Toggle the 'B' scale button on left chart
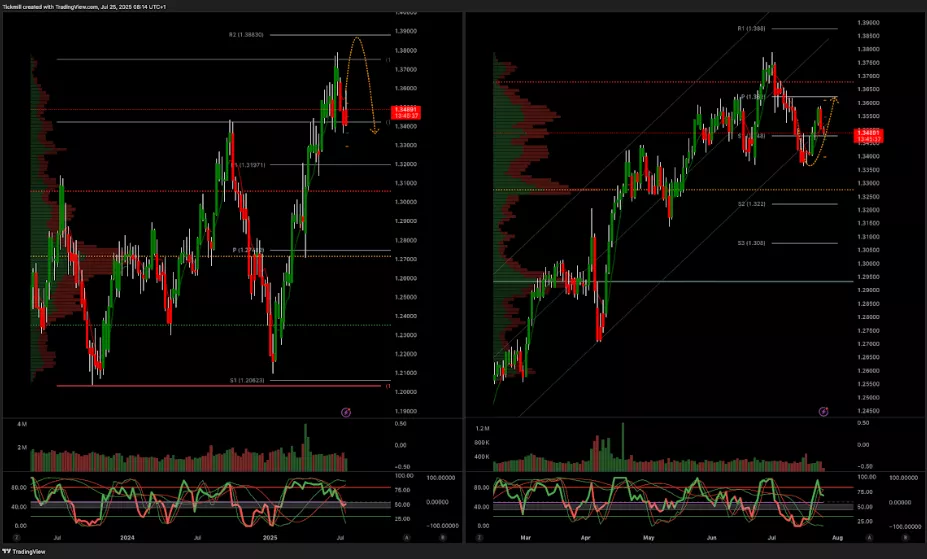The width and height of the screenshot is (927, 559). pos(443,537)
